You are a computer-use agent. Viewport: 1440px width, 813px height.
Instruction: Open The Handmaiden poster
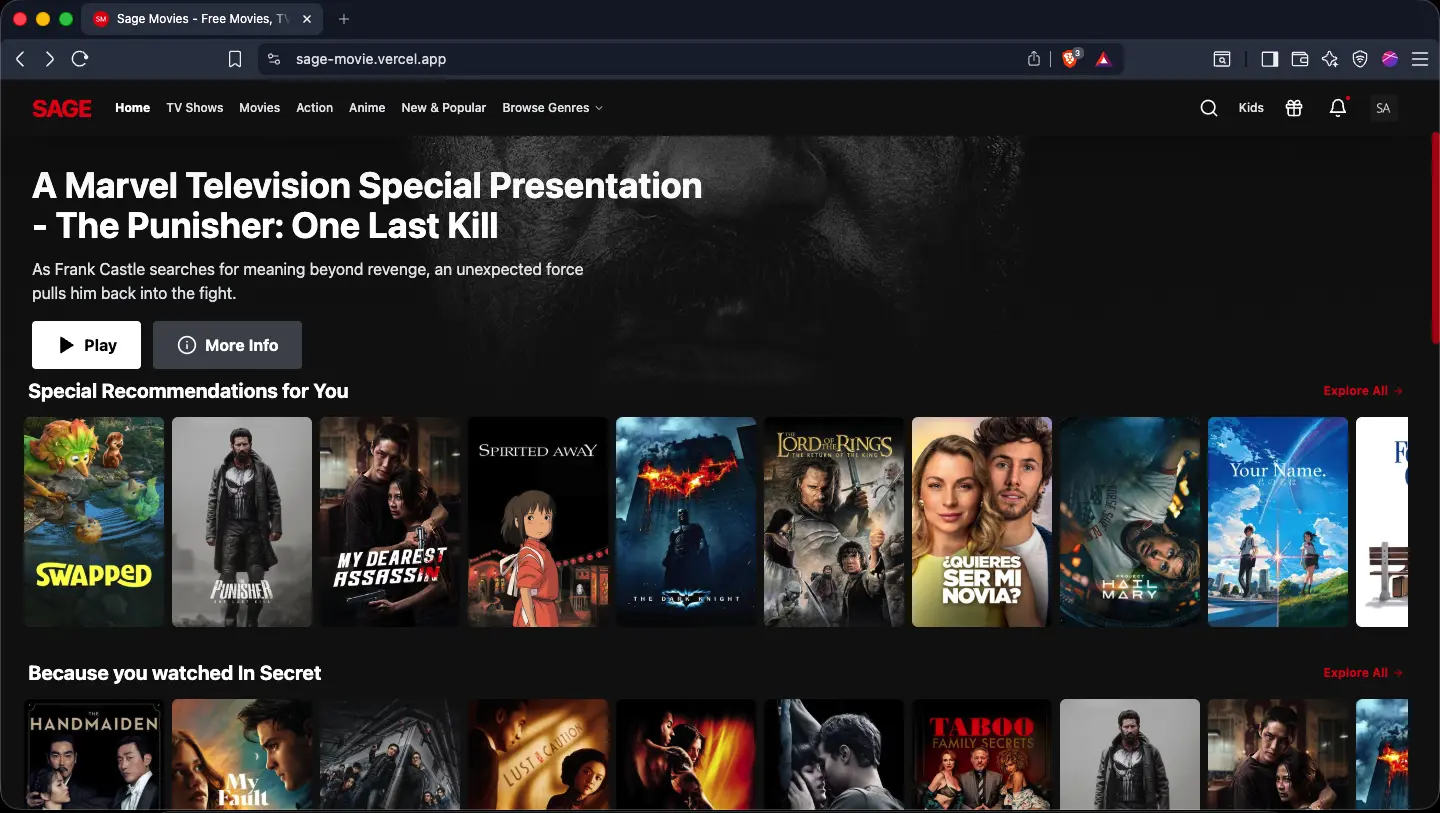(x=94, y=754)
